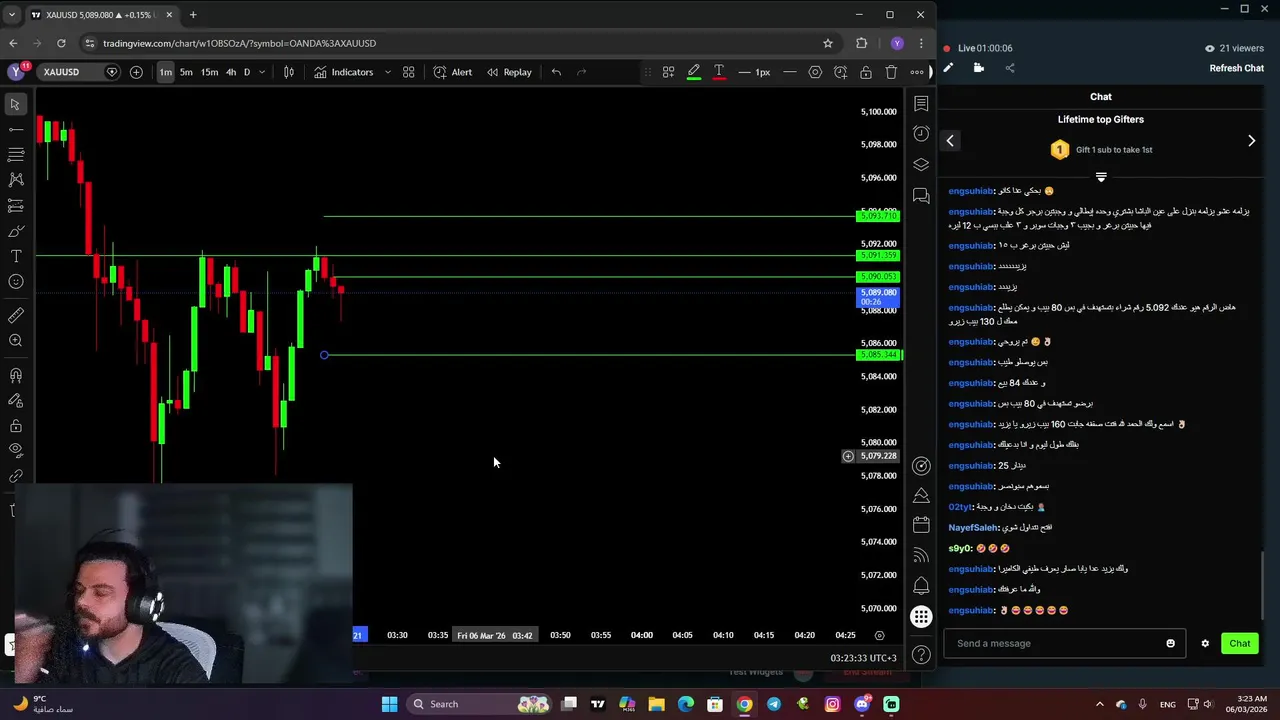Show next item in Lifetime top Gifters

click(x=1251, y=141)
